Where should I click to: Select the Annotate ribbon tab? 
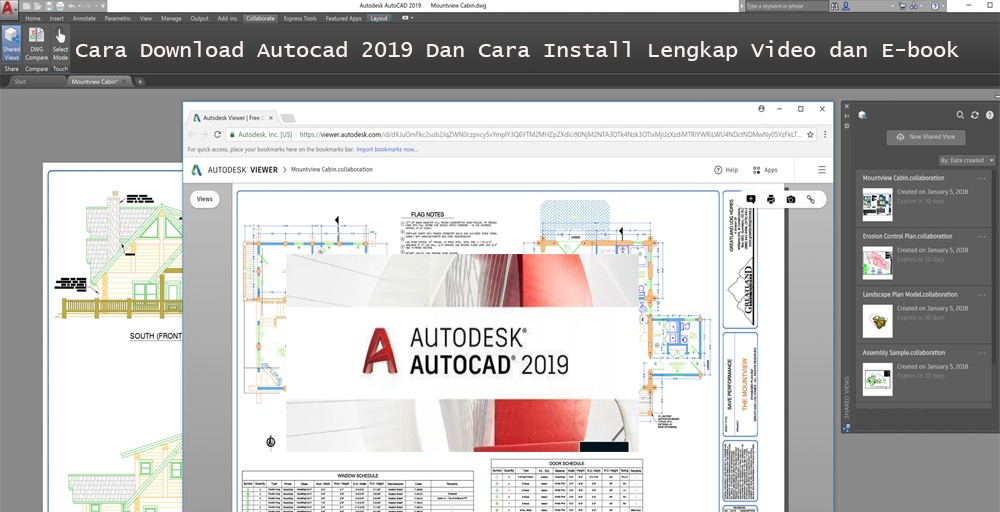84,18
